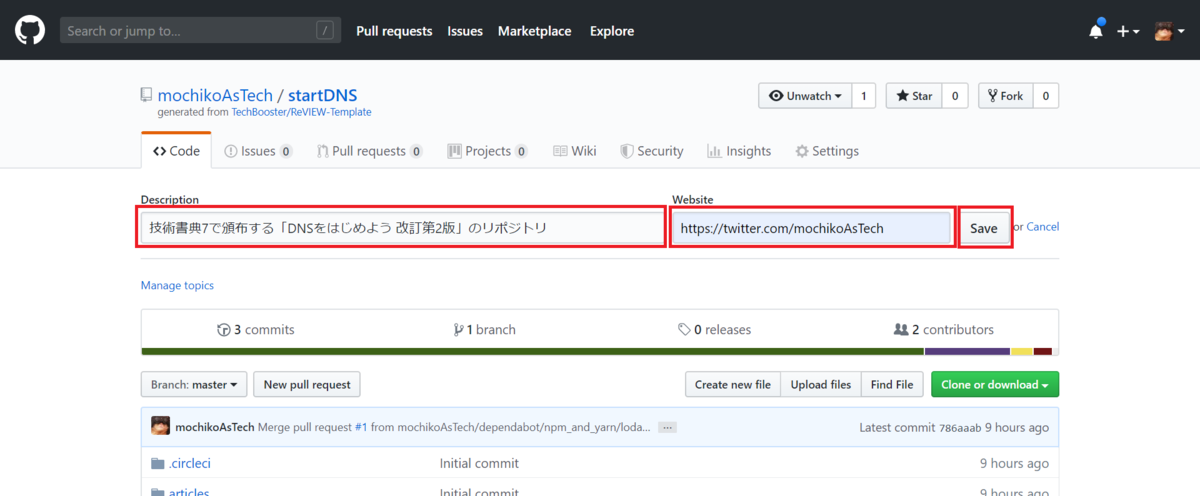
Task: Open Marketplace in header
Action: tap(535, 31)
